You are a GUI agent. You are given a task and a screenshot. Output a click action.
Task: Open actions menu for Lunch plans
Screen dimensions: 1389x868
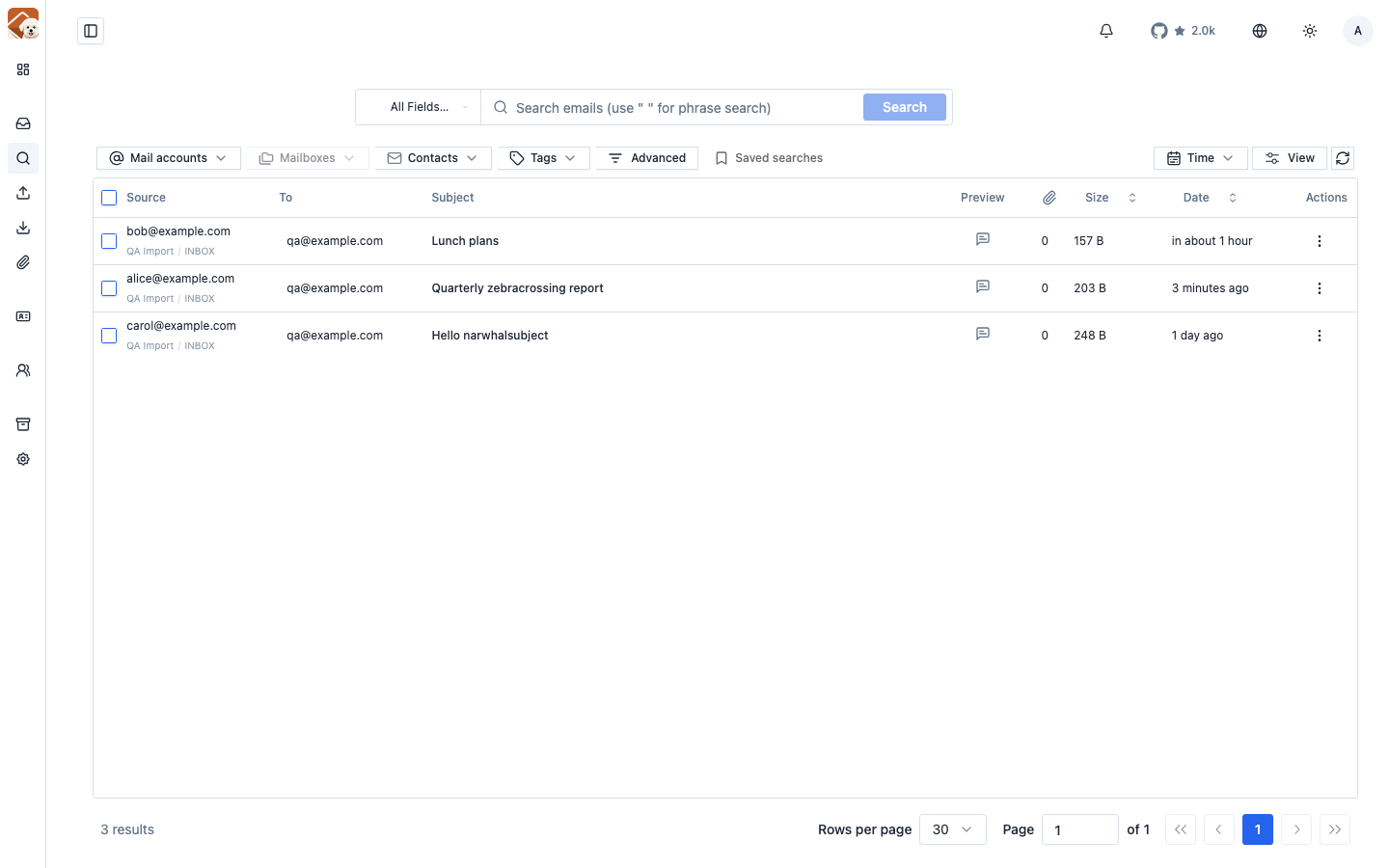pyautogui.click(x=1320, y=241)
